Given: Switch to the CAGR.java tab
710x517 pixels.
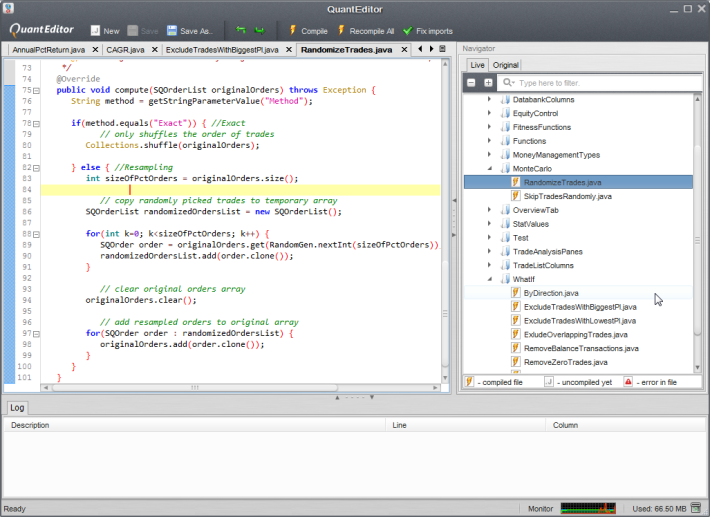Looking at the screenshot, I should click(125, 50).
